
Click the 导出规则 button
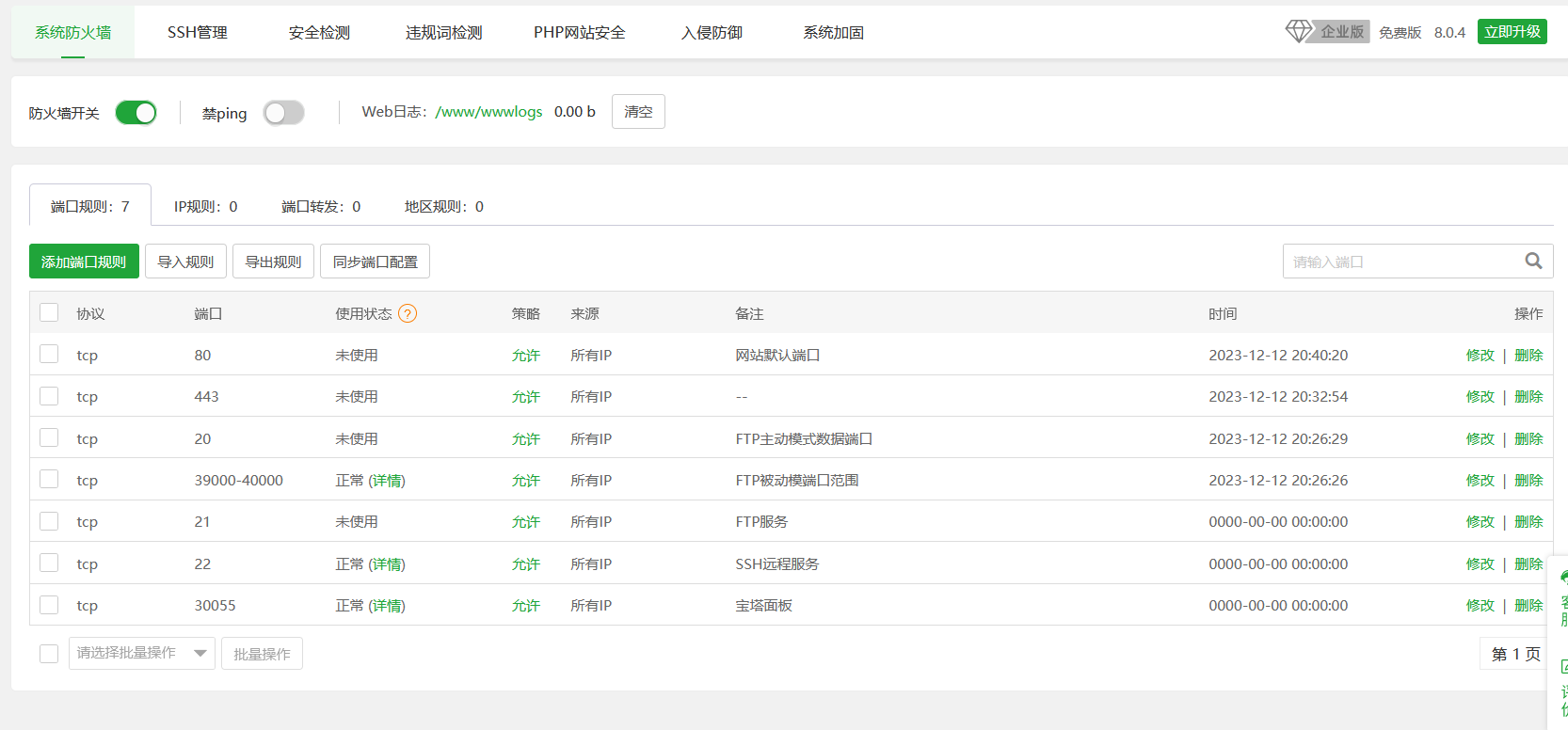click(273, 262)
